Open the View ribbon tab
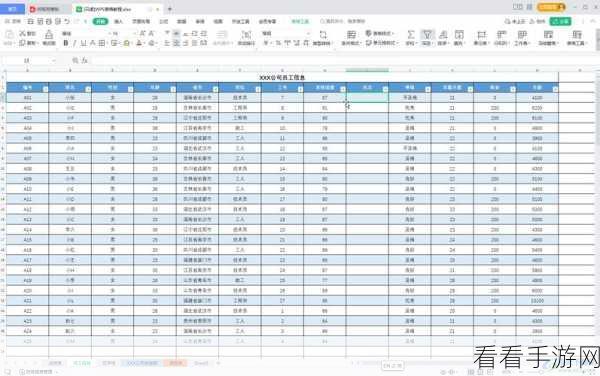This screenshot has height=376, width=600. pos(218,21)
